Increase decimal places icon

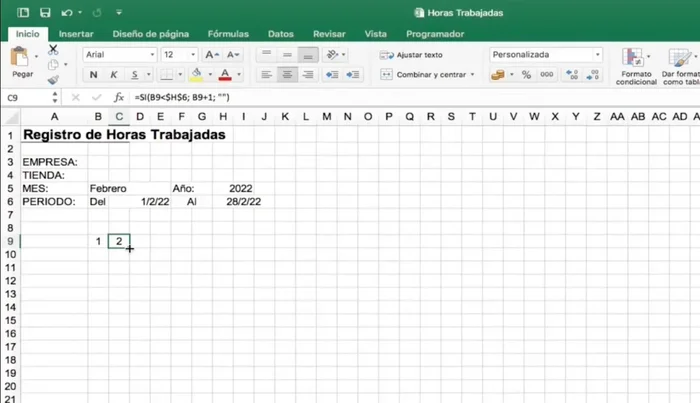tap(572, 75)
